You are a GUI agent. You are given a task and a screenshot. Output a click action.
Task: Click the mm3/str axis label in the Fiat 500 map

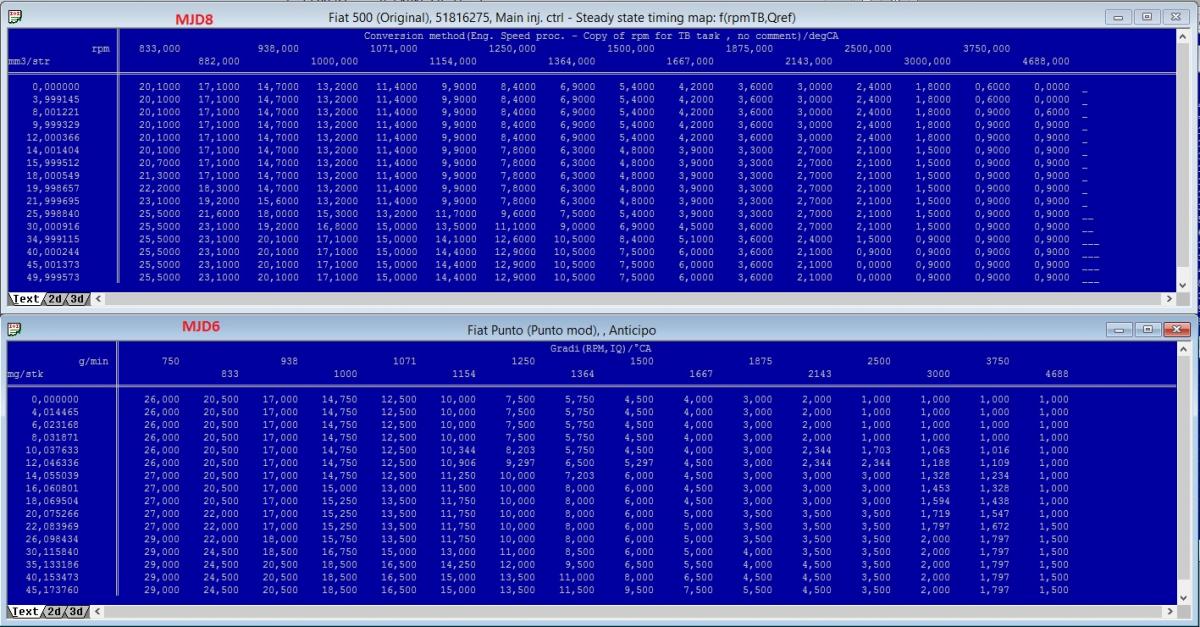29,61
